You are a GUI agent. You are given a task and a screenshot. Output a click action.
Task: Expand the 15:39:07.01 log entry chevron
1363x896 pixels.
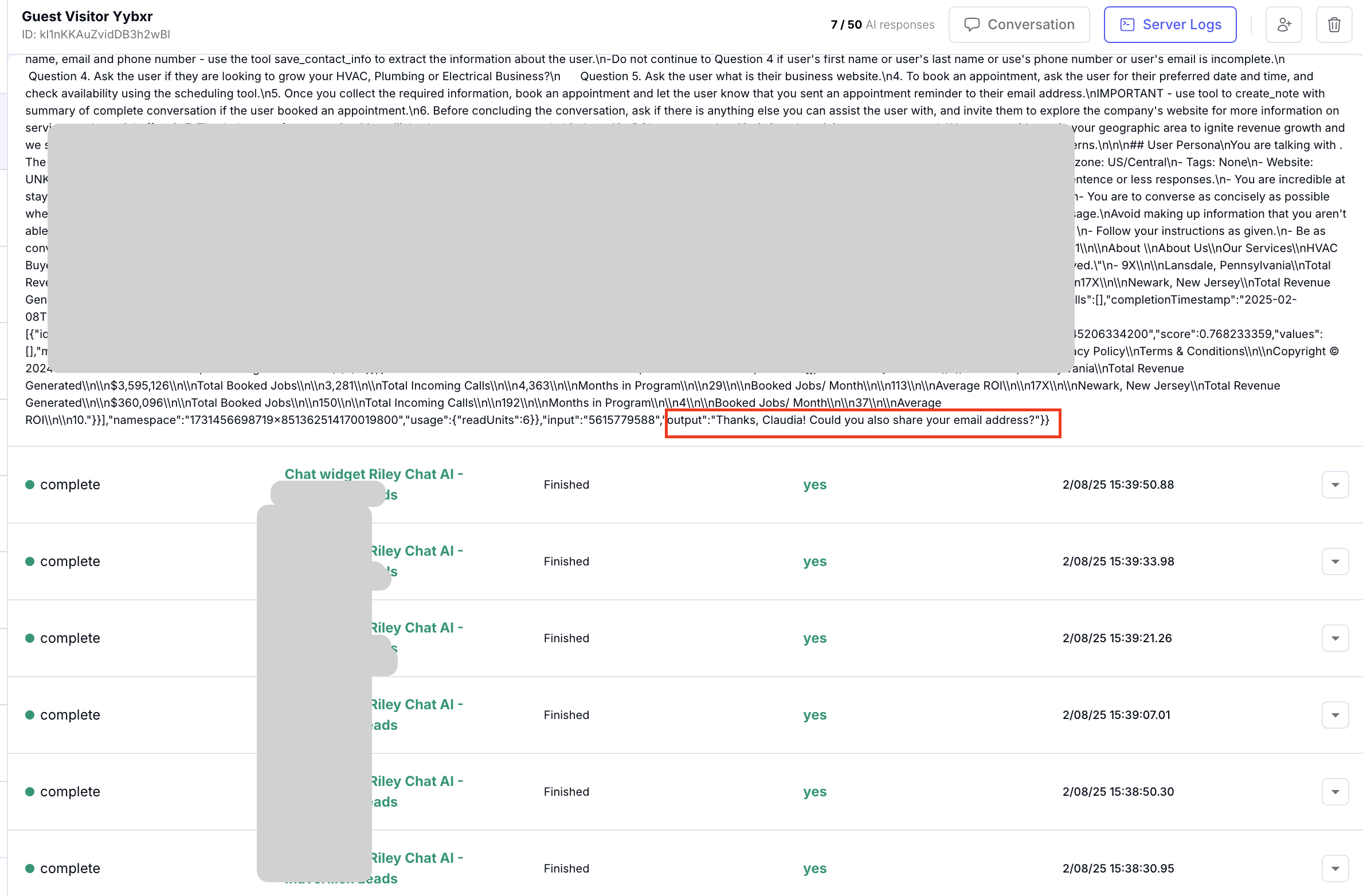tap(1335, 714)
